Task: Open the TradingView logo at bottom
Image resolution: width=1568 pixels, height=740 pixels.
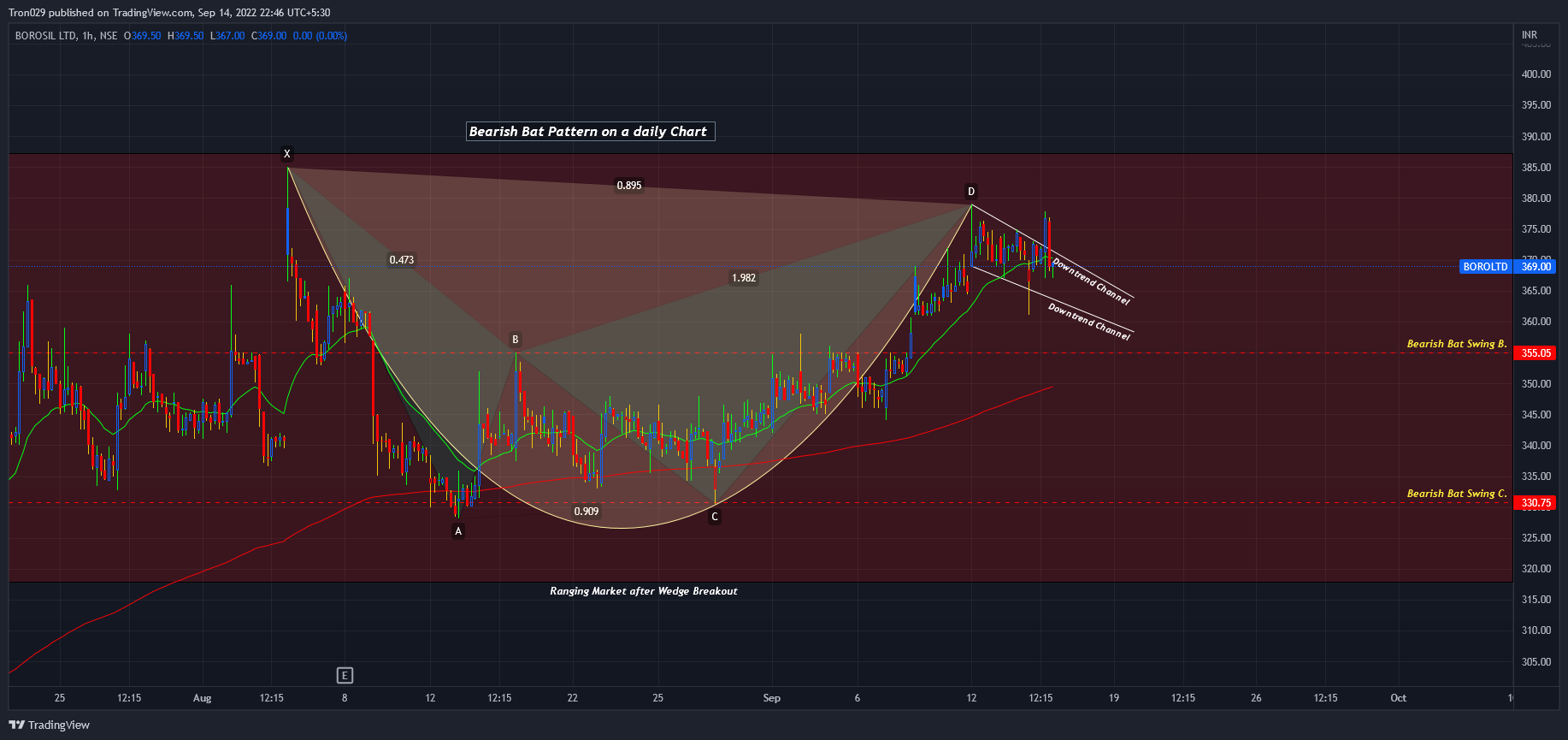Action: [50, 725]
